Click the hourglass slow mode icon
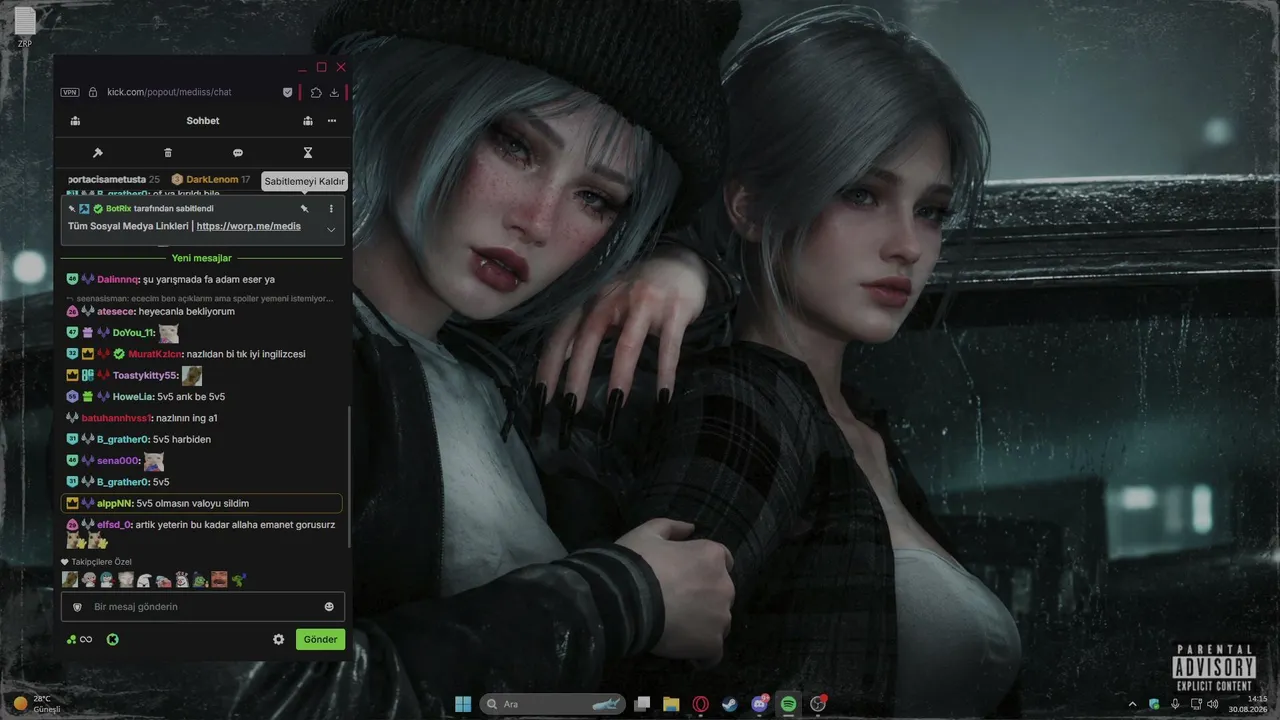 (x=308, y=153)
